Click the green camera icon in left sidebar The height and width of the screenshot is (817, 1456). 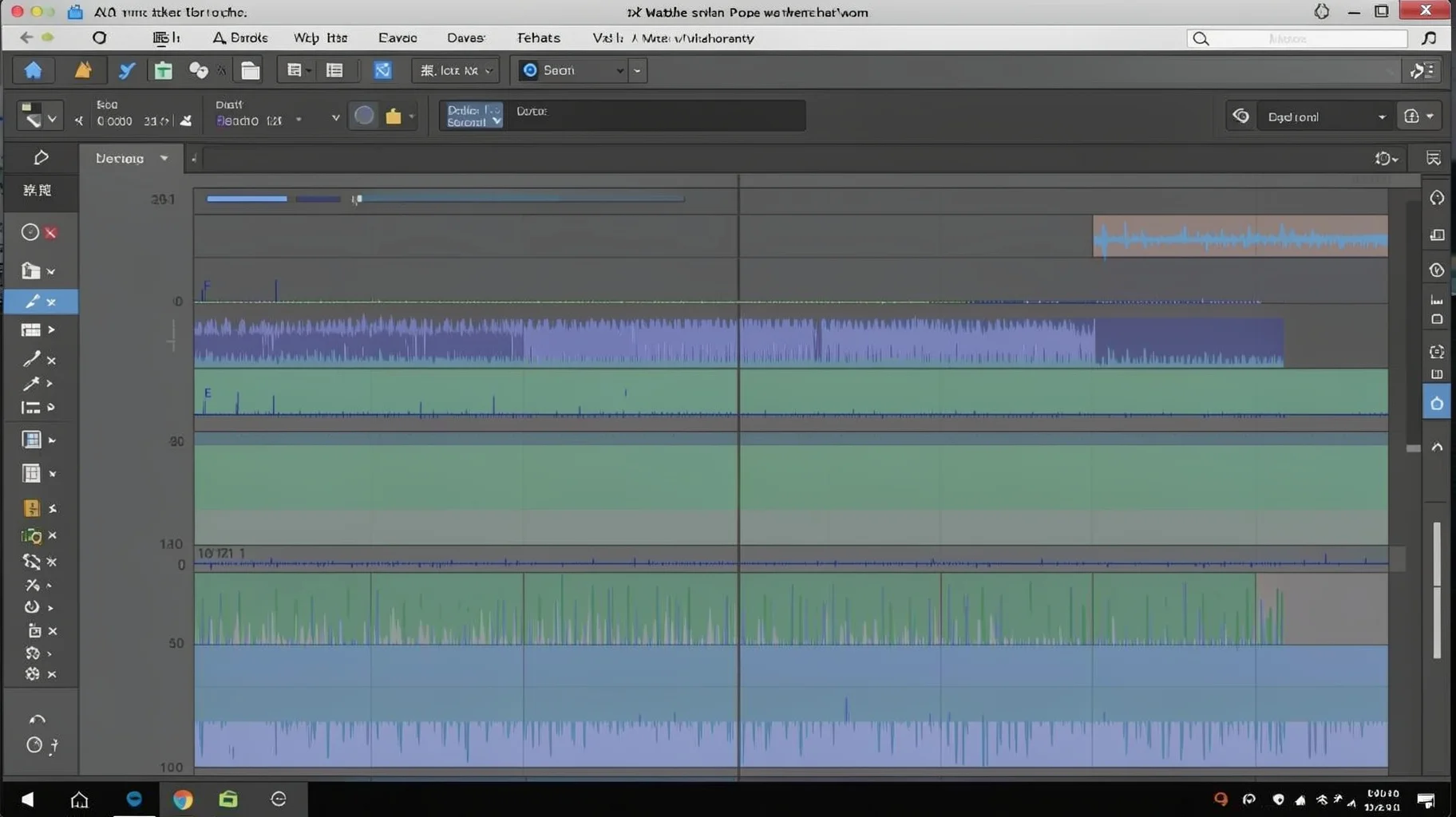click(31, 535)
